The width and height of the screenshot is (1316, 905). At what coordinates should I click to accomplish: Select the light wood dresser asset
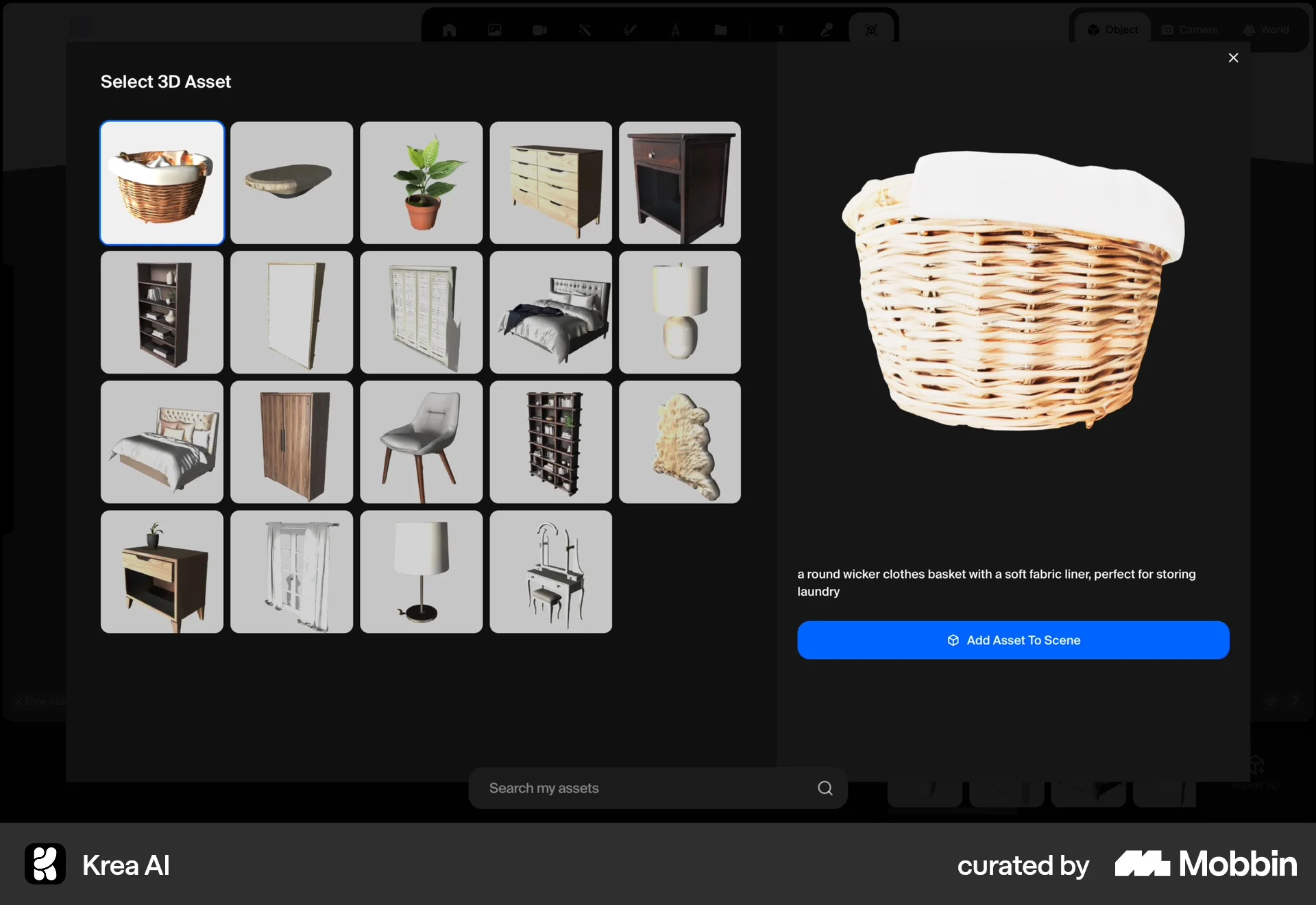(550, 183)
